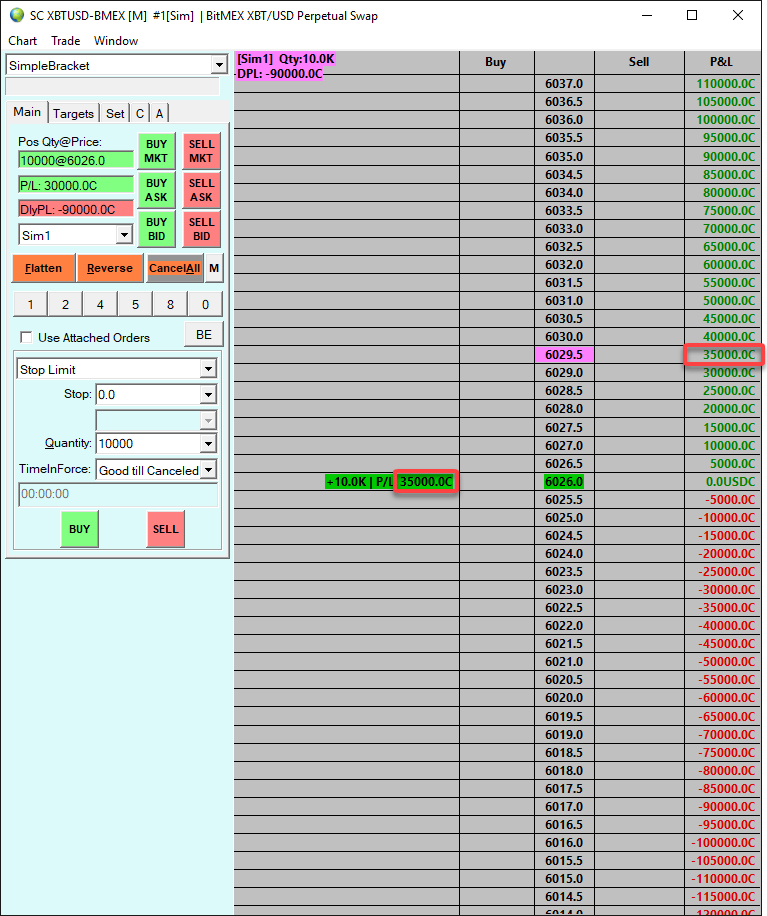
Task: Click the Quantity input field showing 10000
Action: pyautogui.click(x=150, y=443)
